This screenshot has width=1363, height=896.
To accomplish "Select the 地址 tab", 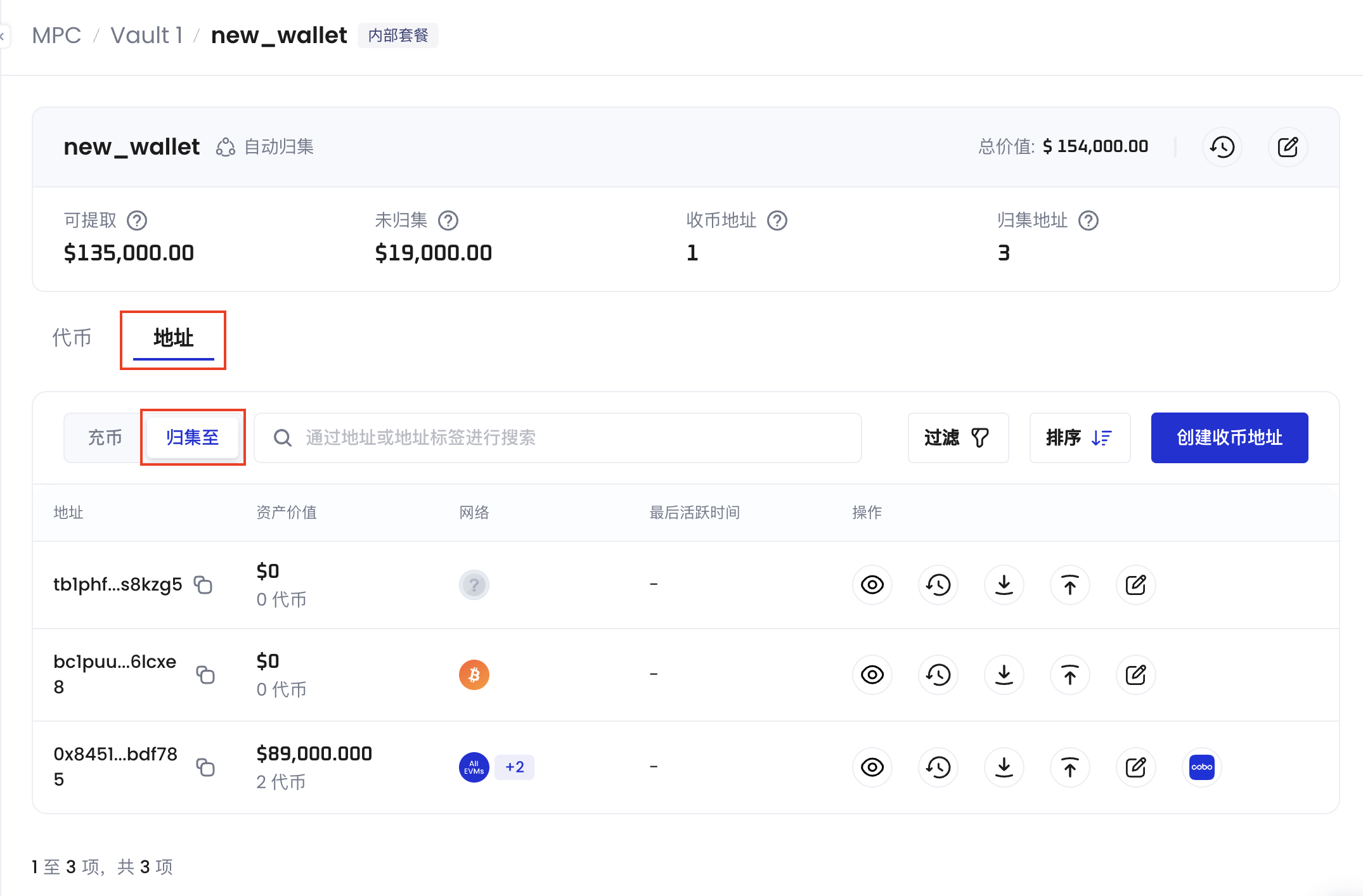I will coord(173,337).
